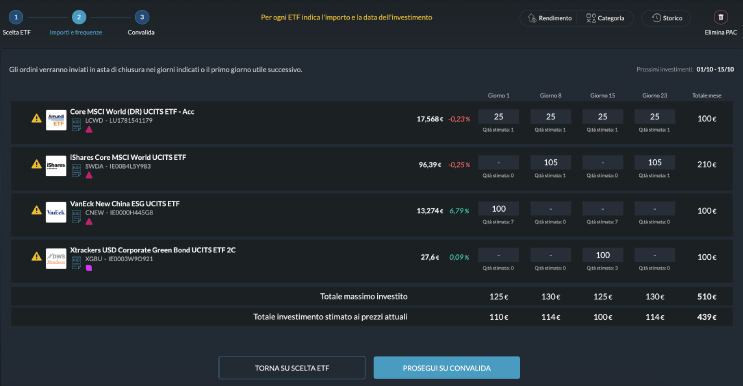Edit Giorno 1 amount for Core MSCI World
The height and width of the screenshot is (386, 743).
498,117
